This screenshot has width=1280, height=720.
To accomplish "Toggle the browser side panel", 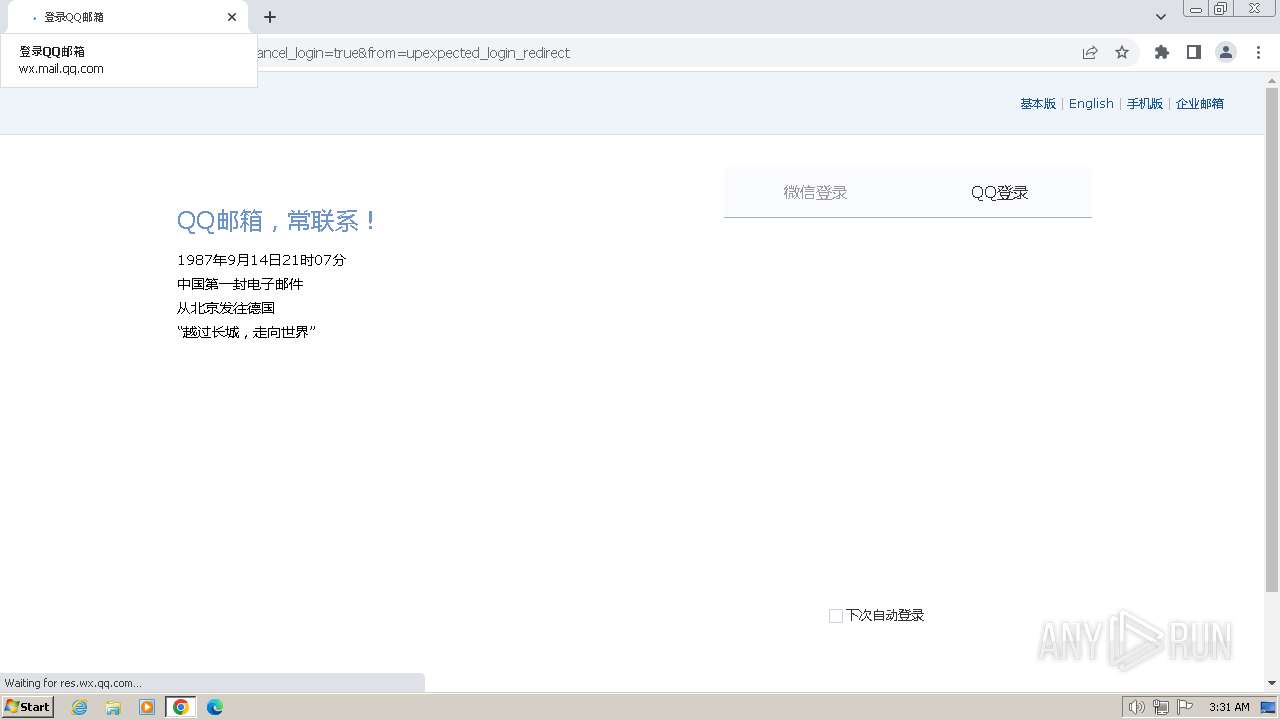I will [x=1193, y=53].
